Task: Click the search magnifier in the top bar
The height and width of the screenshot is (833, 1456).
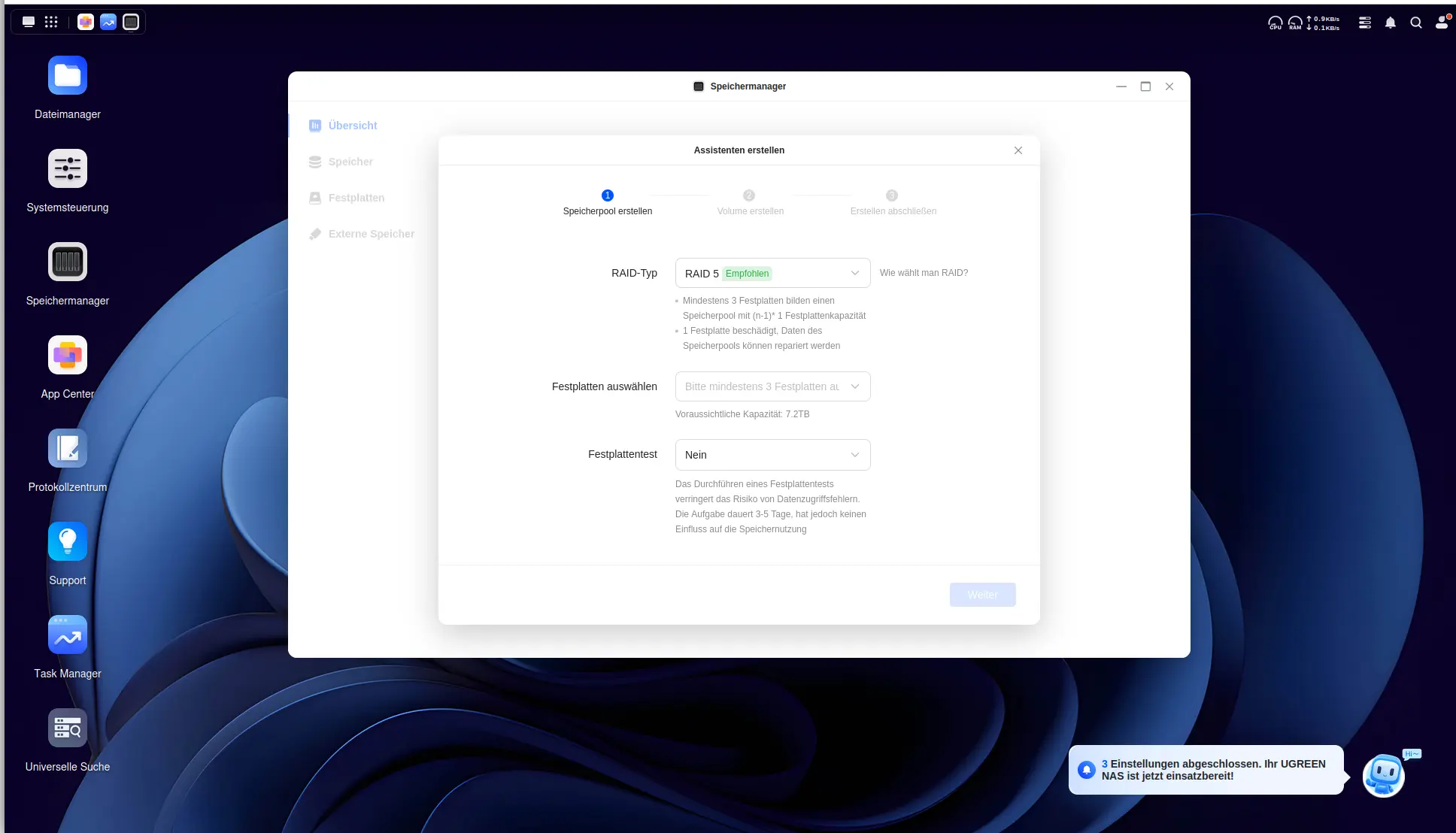Action: click(x=1416, y=23)
